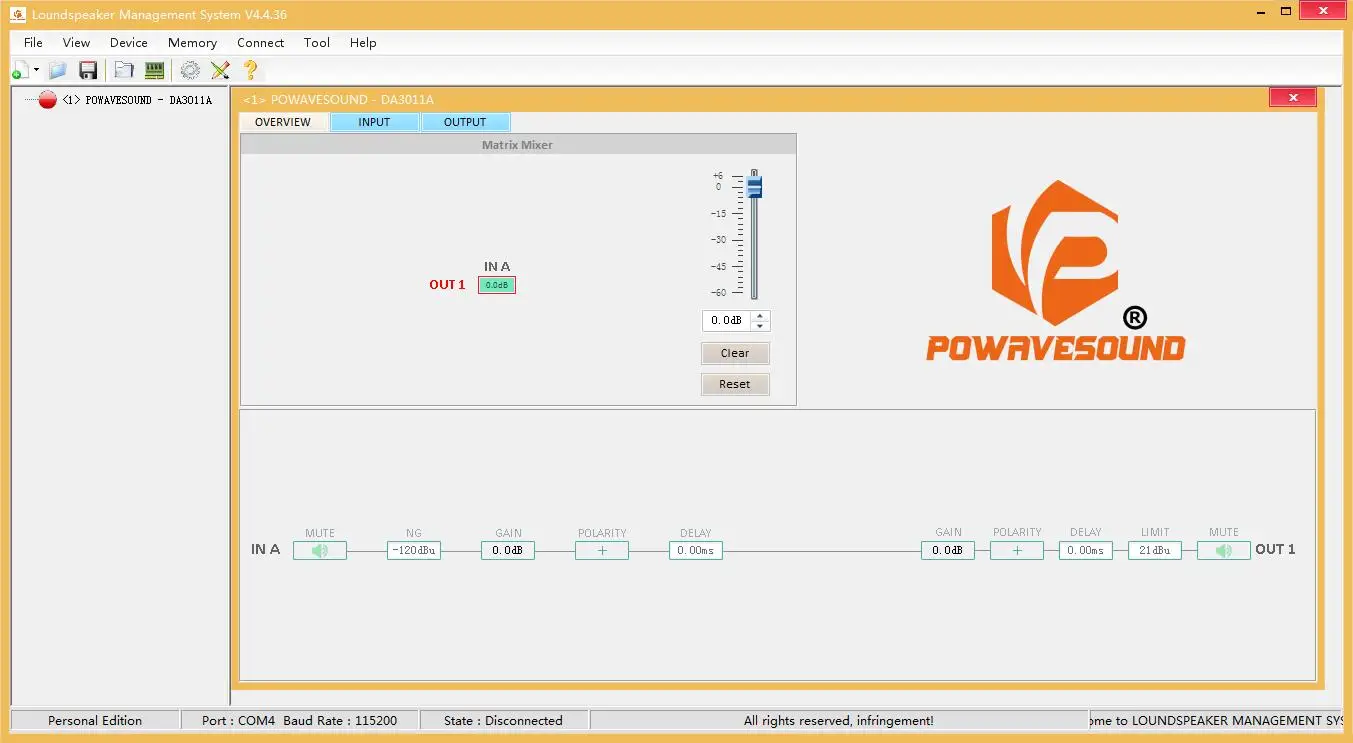Expand dropdown arrow beside new device icon
The height and width of the screenshot is (743, 1353).
pyautogui.click(x=36, y=70)
